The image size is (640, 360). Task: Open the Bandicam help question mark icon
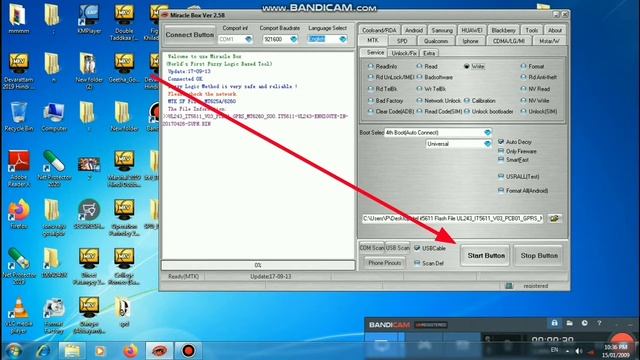tap(599, 323)
